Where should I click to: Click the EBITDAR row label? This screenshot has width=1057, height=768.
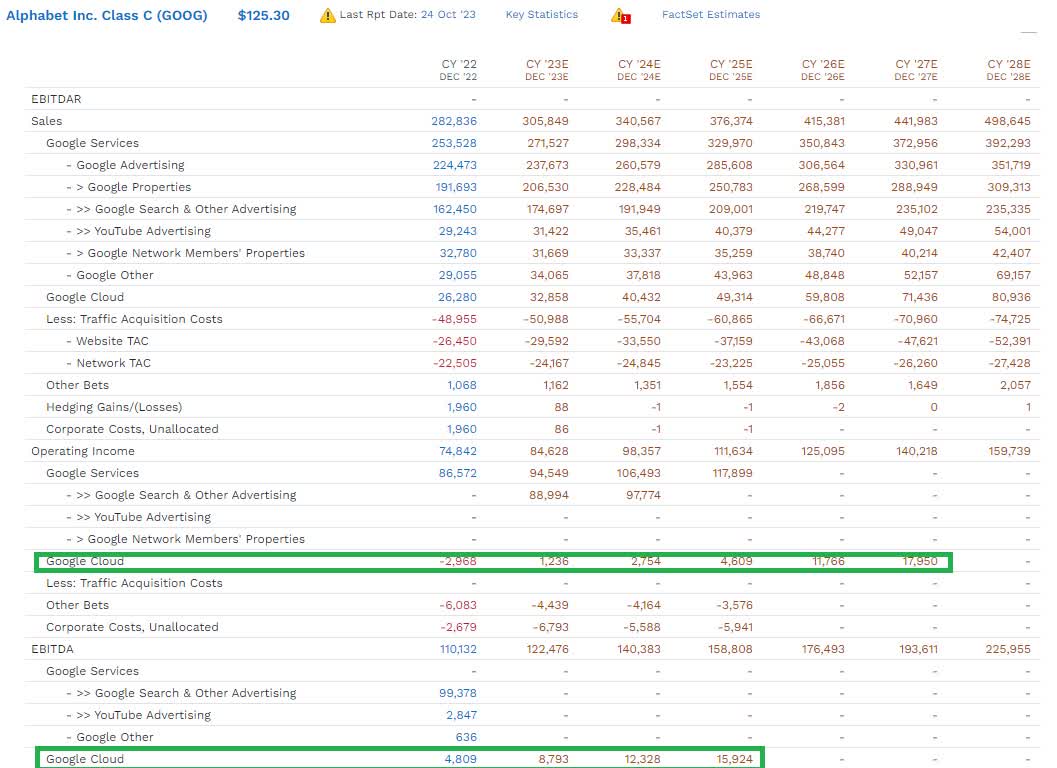[56, 99]
